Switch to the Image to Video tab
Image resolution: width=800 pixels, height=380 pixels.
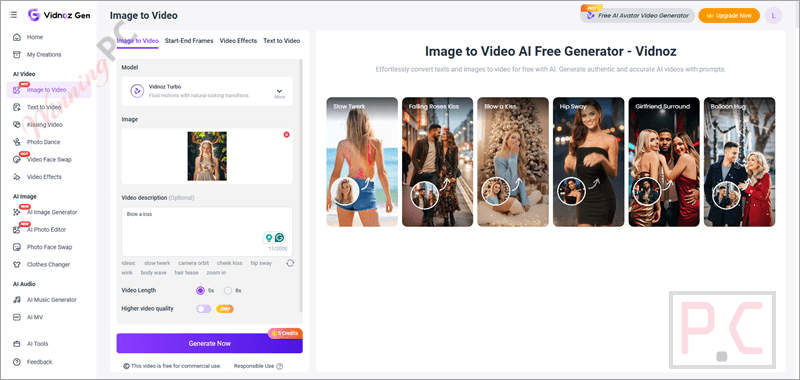138,41
